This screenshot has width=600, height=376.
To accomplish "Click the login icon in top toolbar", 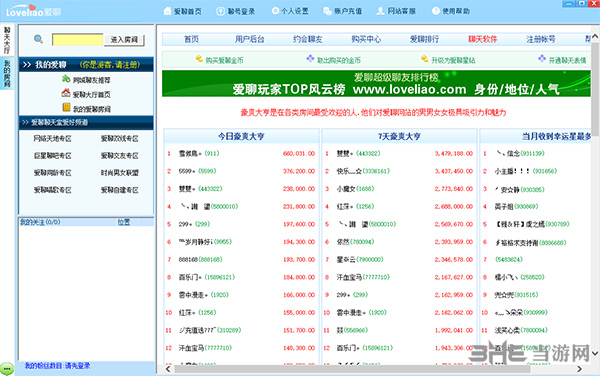I will point(220,11).
